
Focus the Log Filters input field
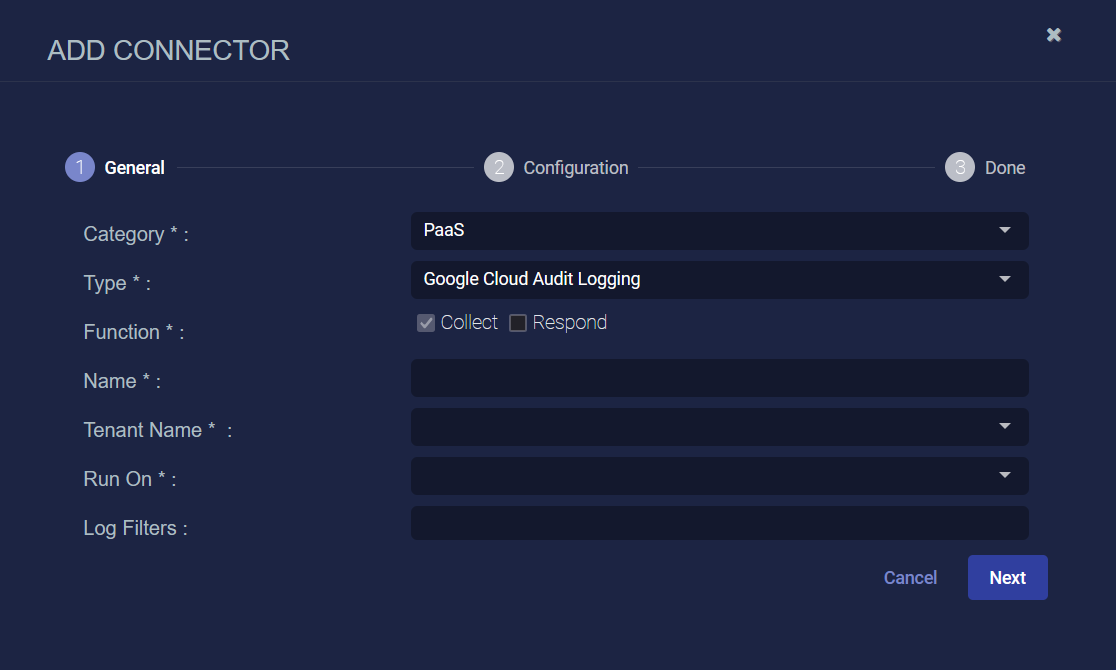pos(720,523)
